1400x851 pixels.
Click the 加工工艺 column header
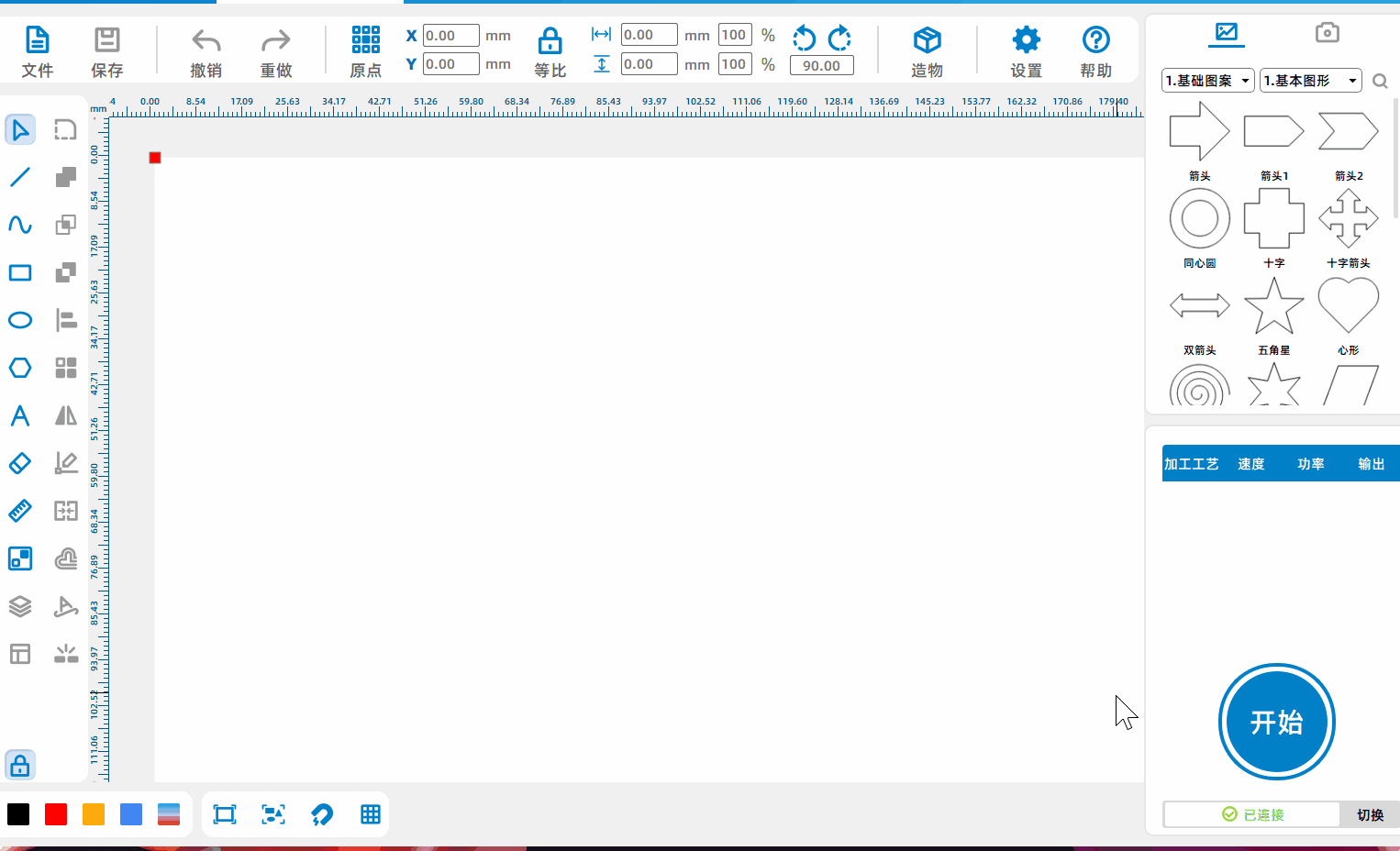(1192, 464)
